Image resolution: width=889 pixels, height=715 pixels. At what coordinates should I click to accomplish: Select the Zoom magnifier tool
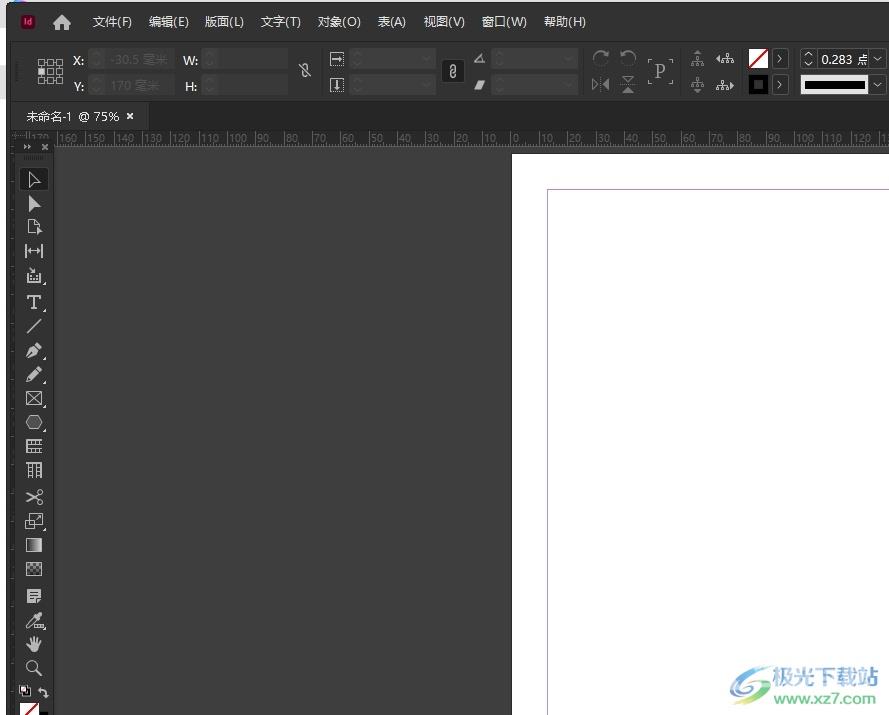(x=34, y=668)
